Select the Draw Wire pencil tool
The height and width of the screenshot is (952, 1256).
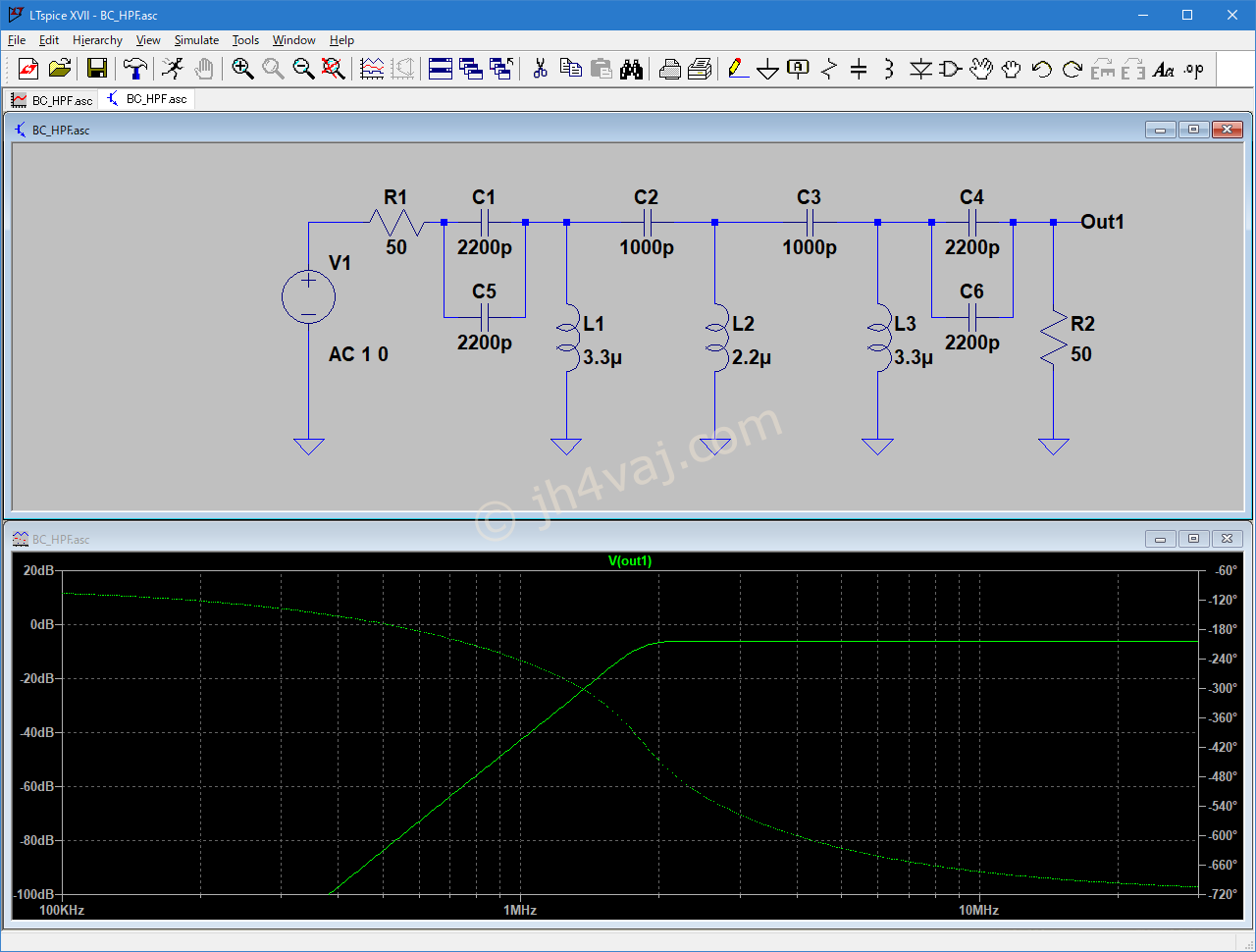738,69
